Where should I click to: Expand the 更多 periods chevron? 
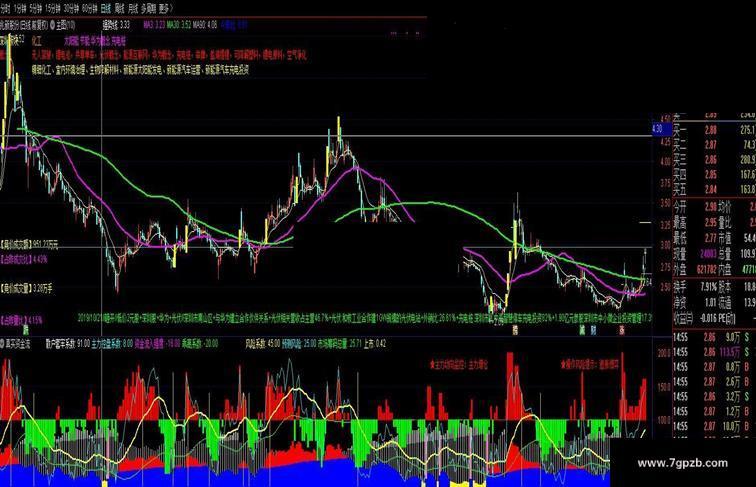(x=166, y=8)
